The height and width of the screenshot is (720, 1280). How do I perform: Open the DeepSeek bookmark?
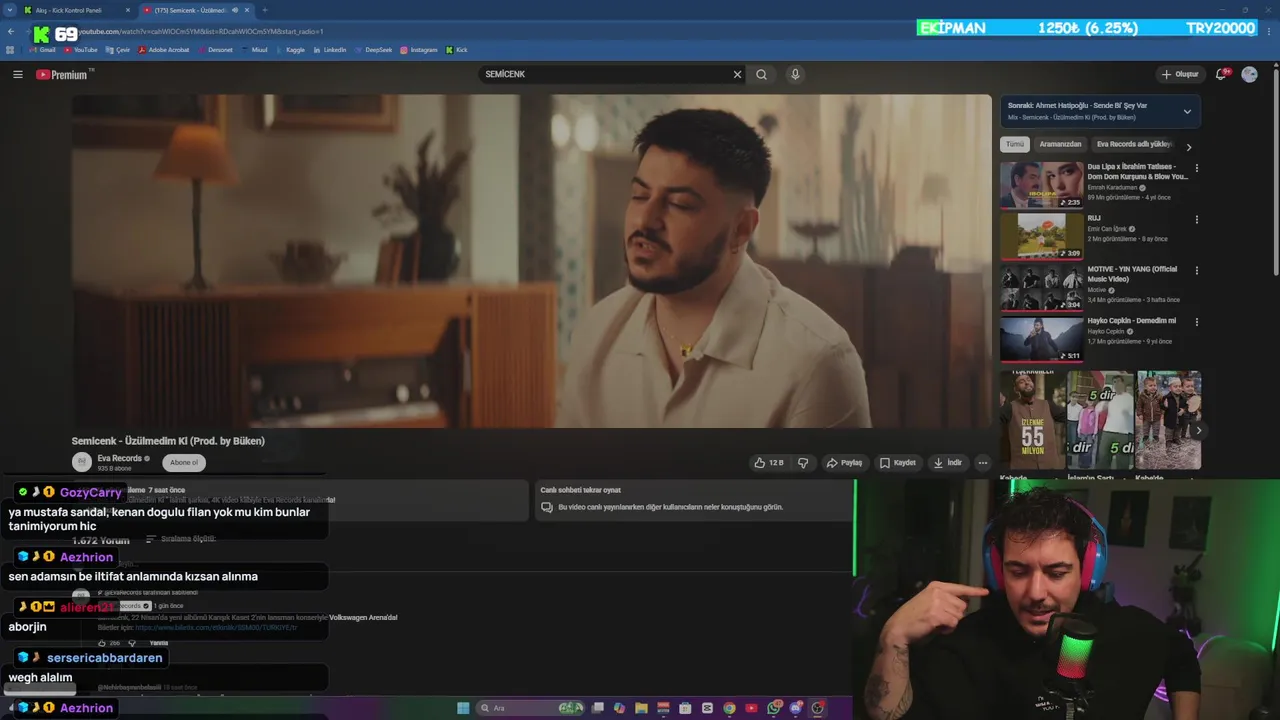coord(373,50)
